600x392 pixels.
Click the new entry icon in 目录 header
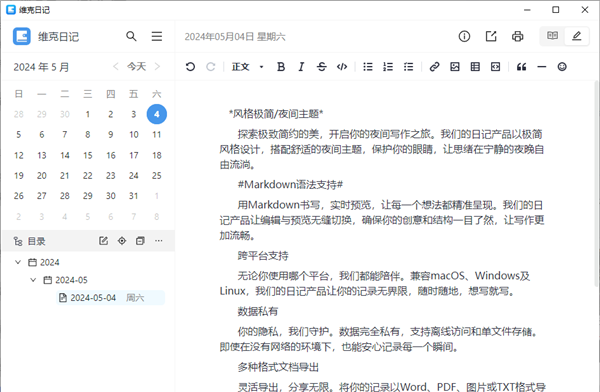point(103,241)
